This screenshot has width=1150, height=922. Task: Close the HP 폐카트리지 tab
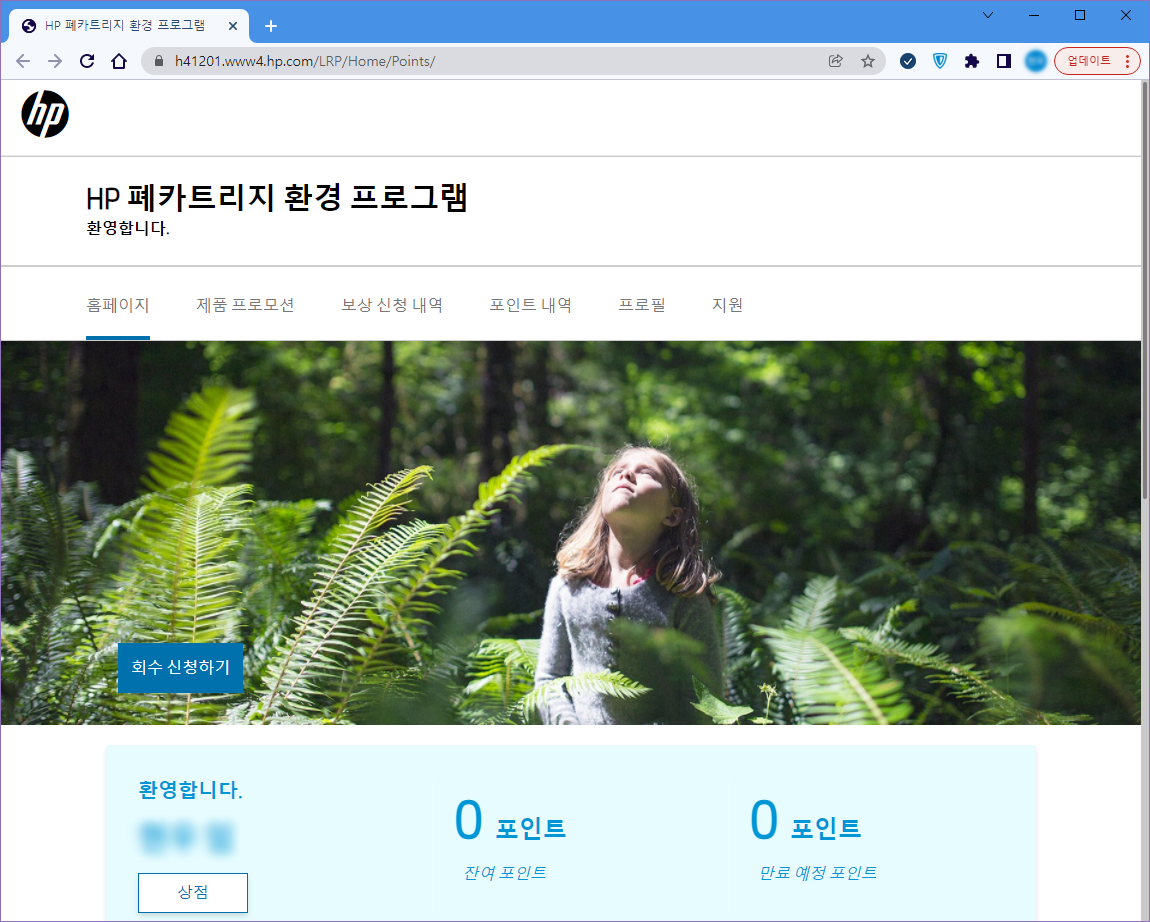[232, 26]
